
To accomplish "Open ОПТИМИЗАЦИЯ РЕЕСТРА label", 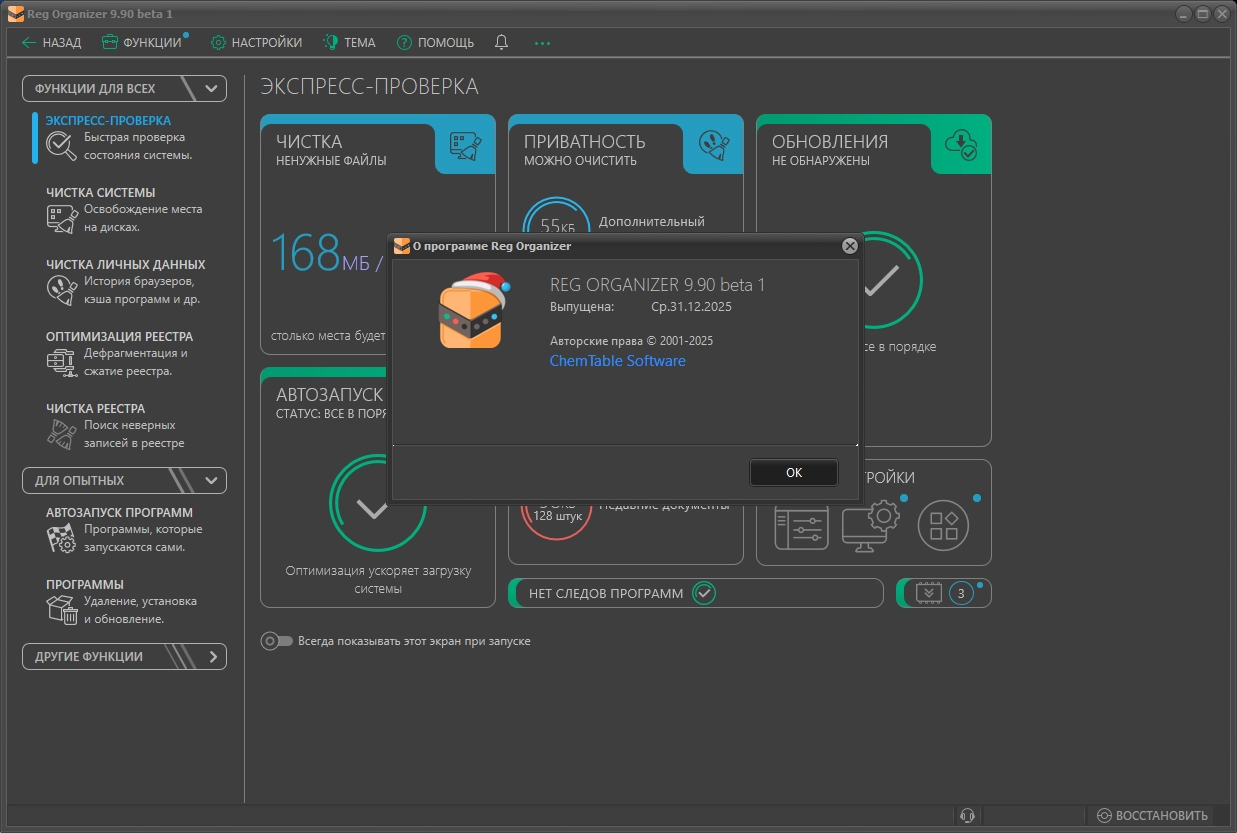I will (120, 337).
